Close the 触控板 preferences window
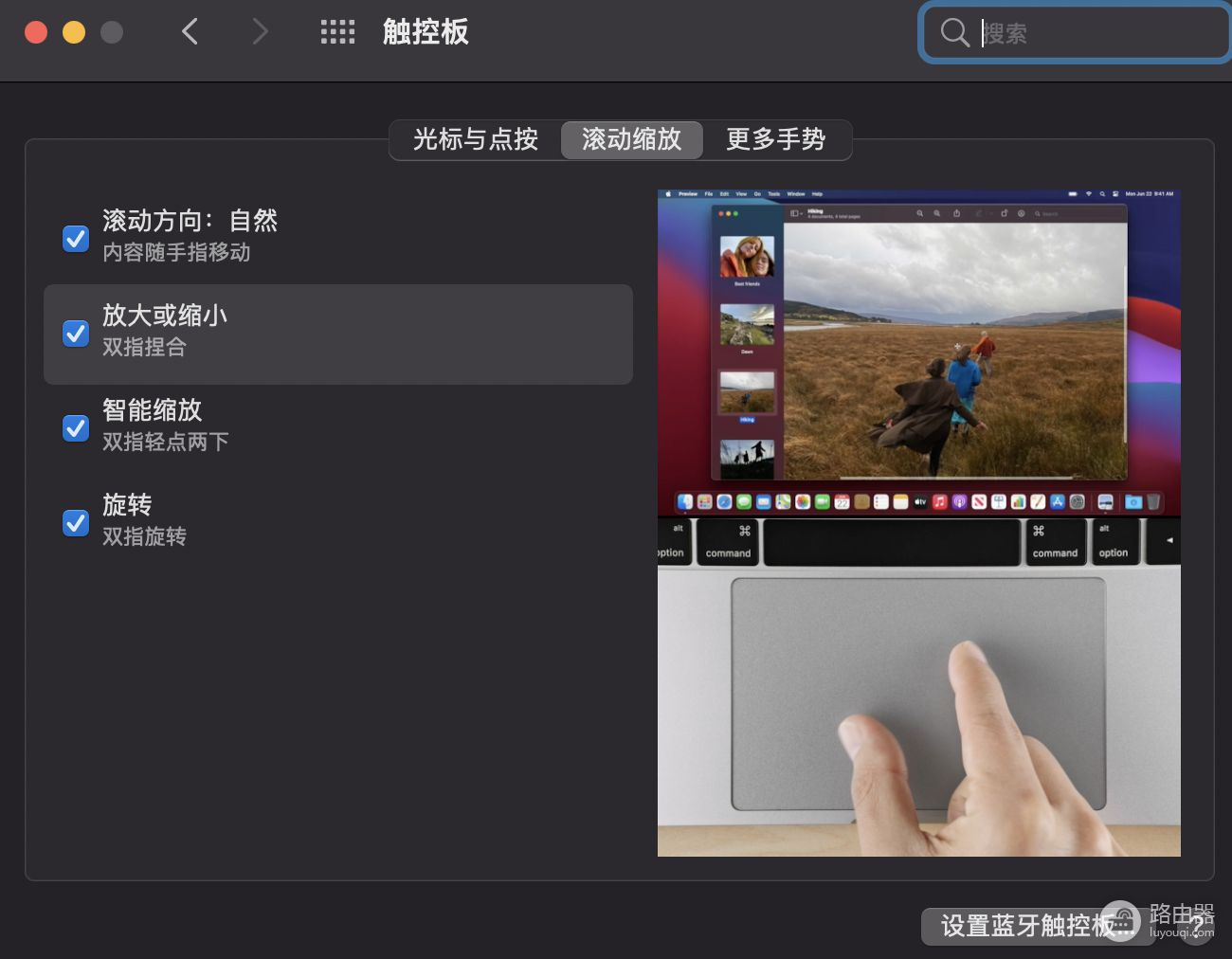 pyautogui.click(x=36, y=32)
